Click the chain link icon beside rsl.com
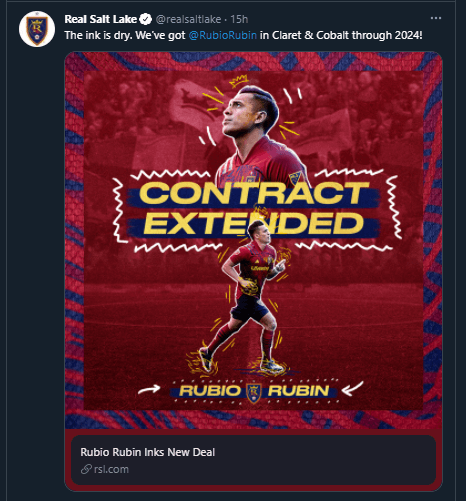This screenshot has width=466, height=501. (86, 469)
